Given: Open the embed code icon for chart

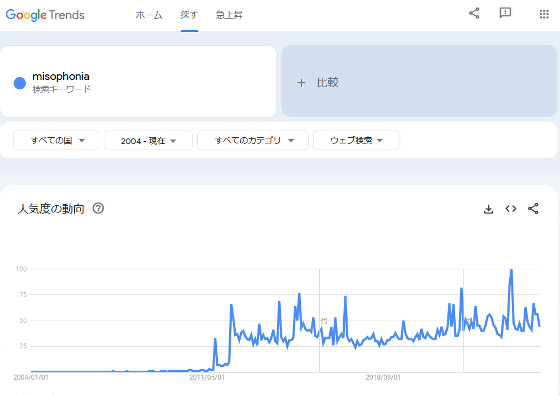Looking at the screenshot, I should point(511,209).
